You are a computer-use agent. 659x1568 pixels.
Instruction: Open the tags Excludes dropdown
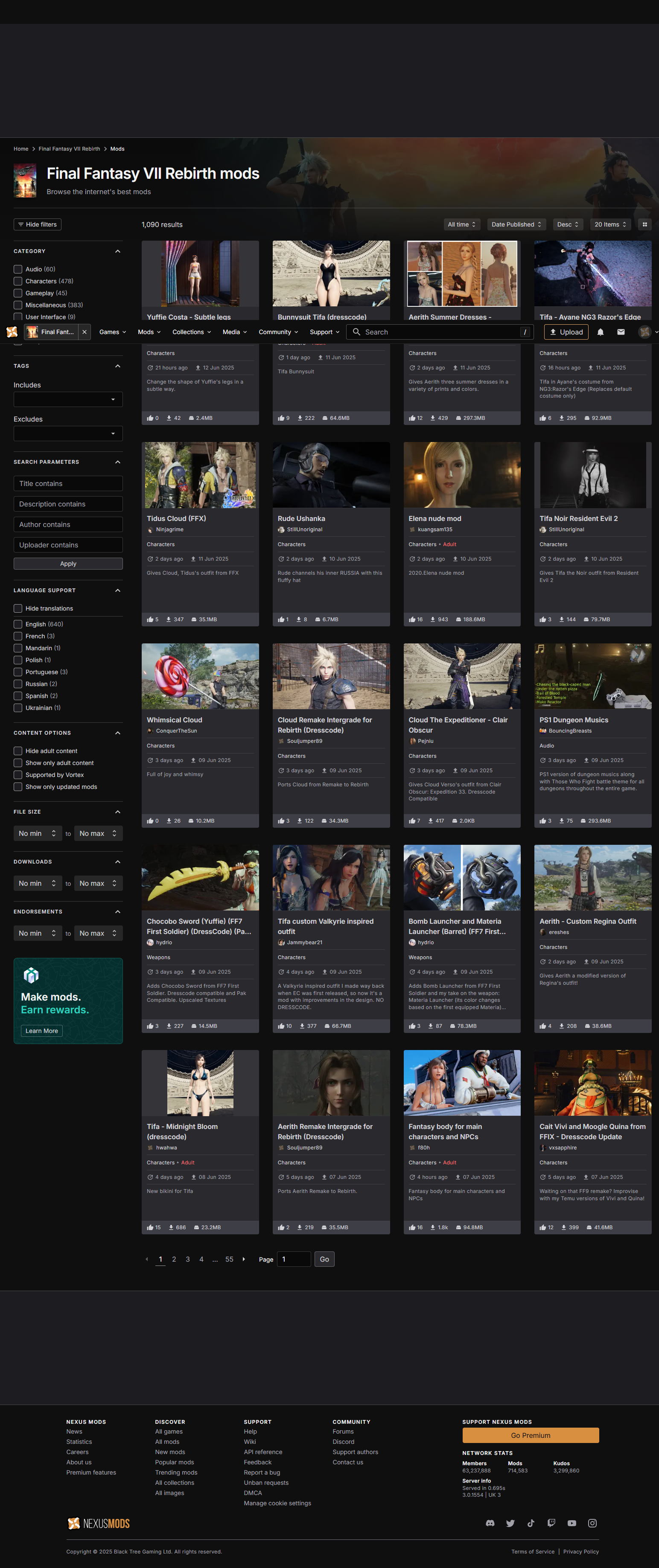[68, 433]
